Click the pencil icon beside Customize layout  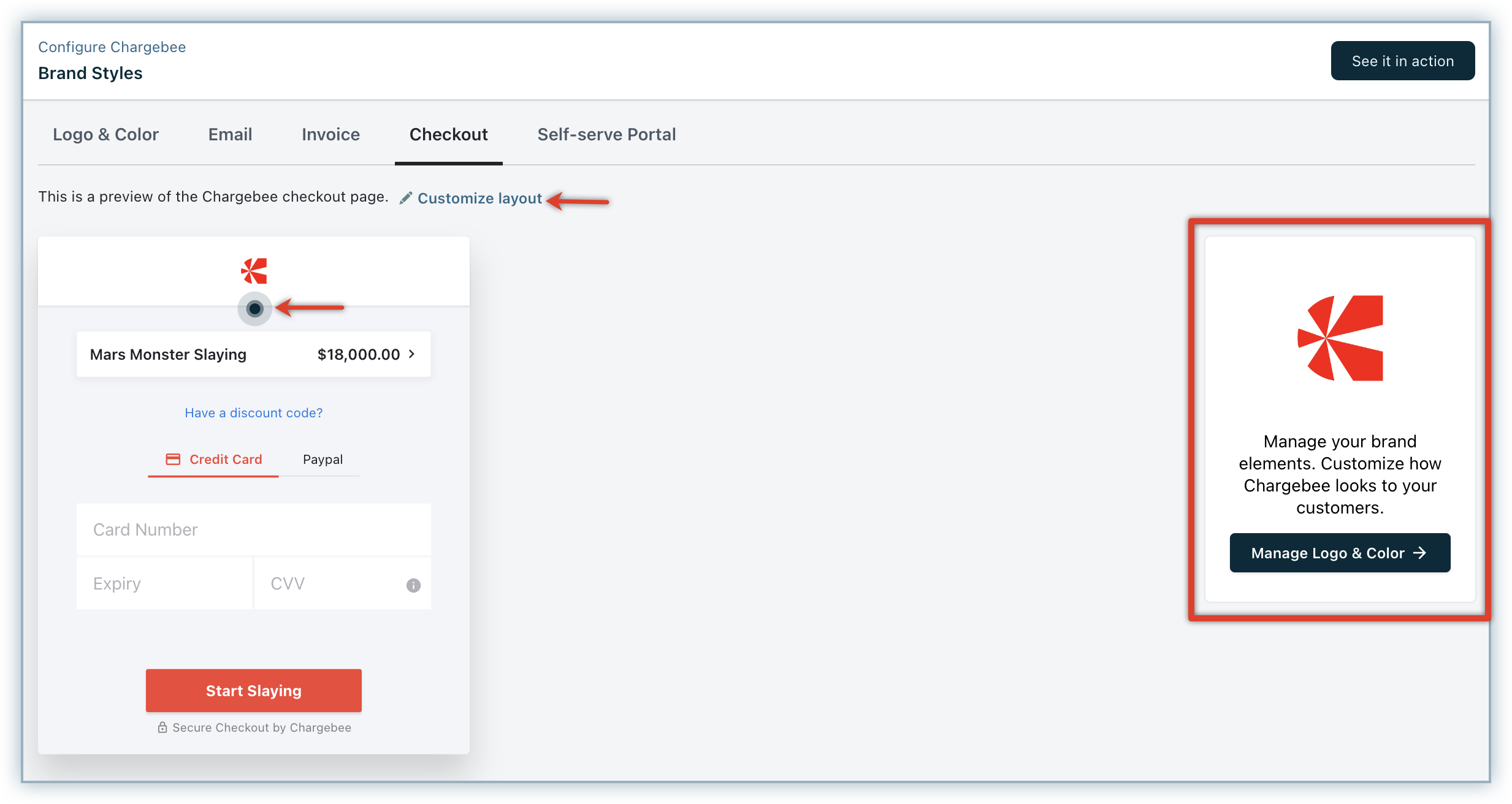point(405,198)
